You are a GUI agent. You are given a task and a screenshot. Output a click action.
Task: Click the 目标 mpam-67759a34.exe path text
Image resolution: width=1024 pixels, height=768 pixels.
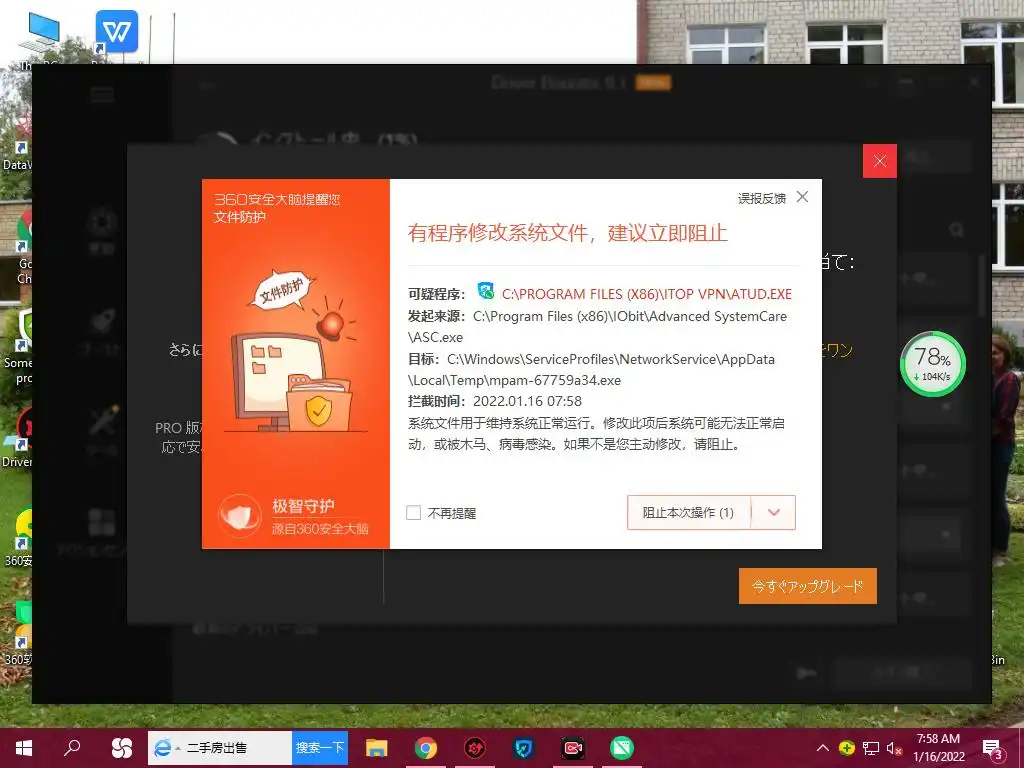point(591,370)
